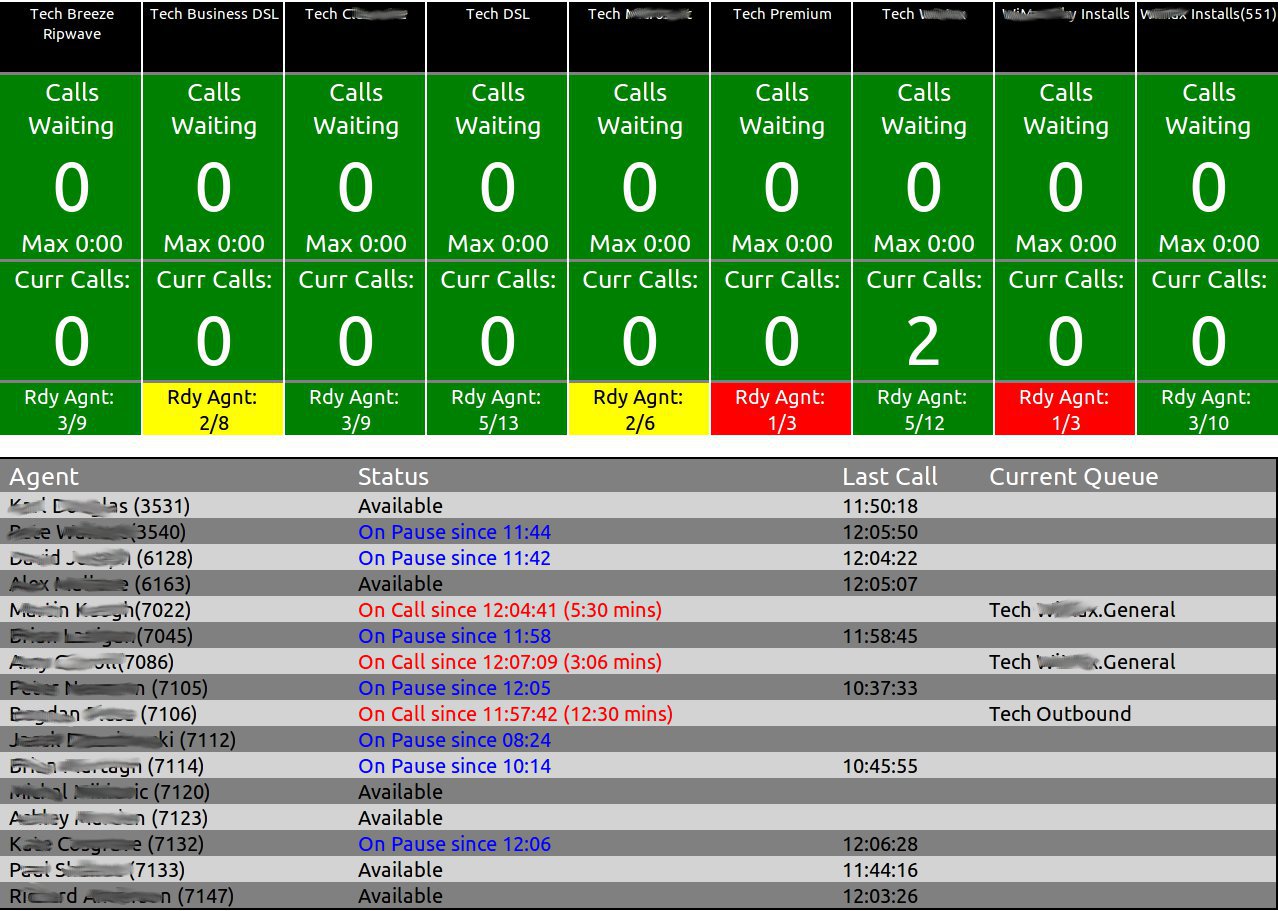Click the 'Tech Outbound' current queue cell

(x=1060, y=714)
